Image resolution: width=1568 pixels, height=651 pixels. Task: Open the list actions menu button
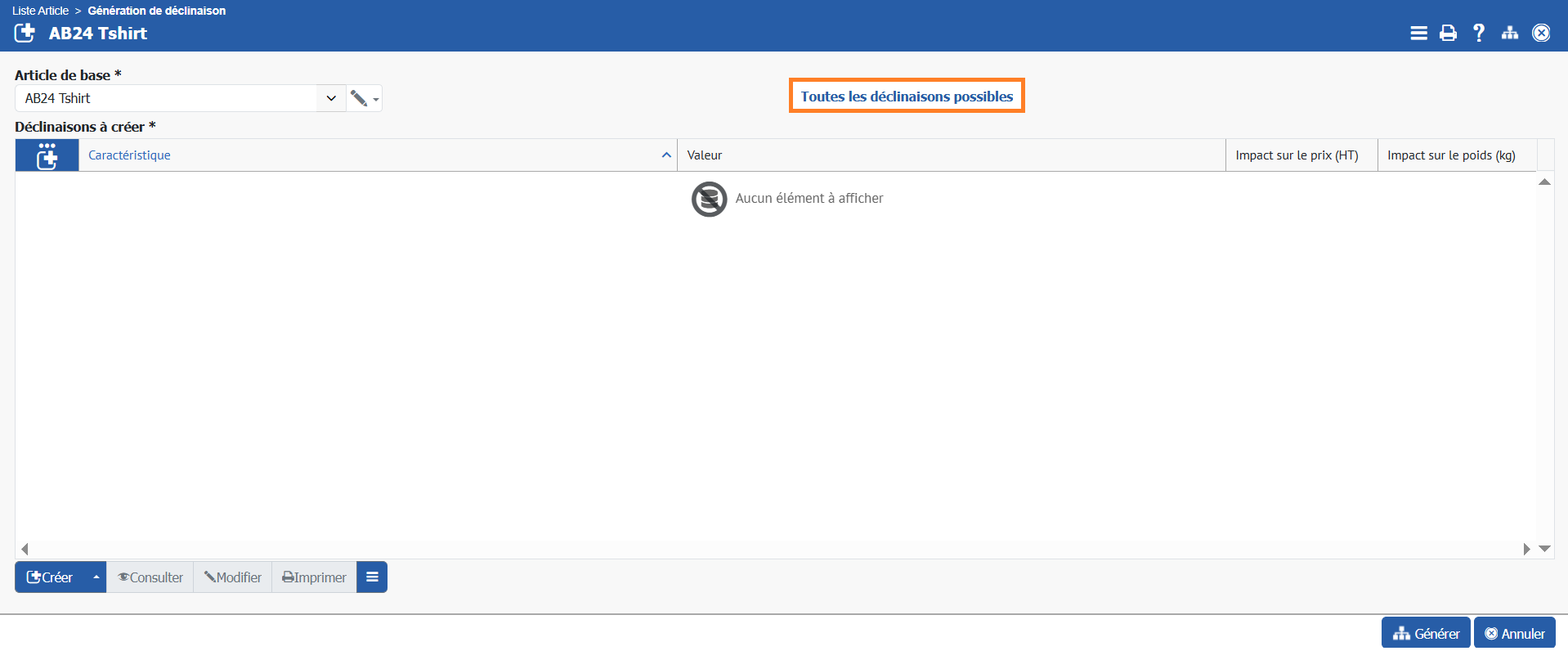point(372,577)
